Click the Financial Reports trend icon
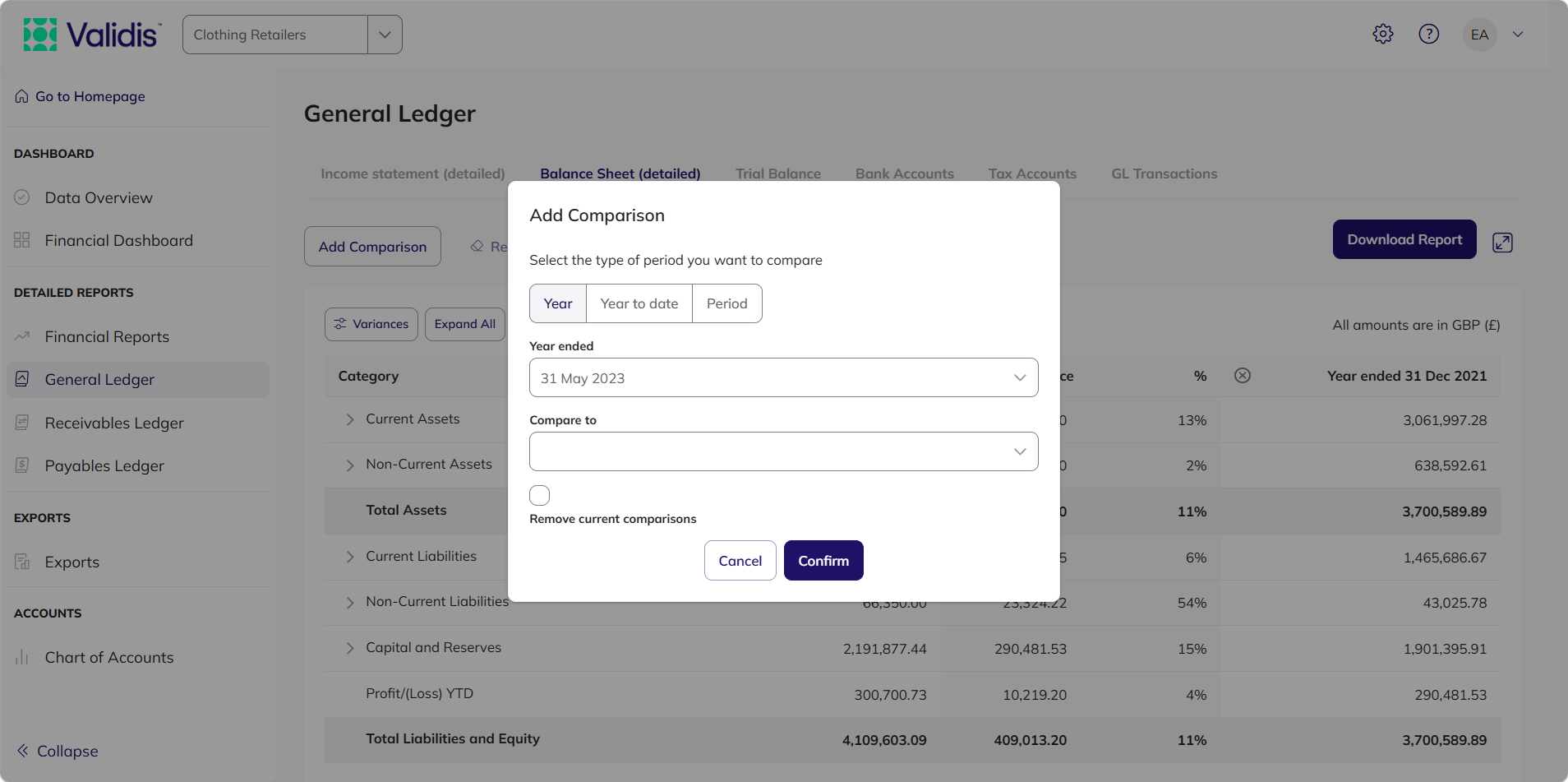The image size is (1568, 782). click(x=22, y=336)
